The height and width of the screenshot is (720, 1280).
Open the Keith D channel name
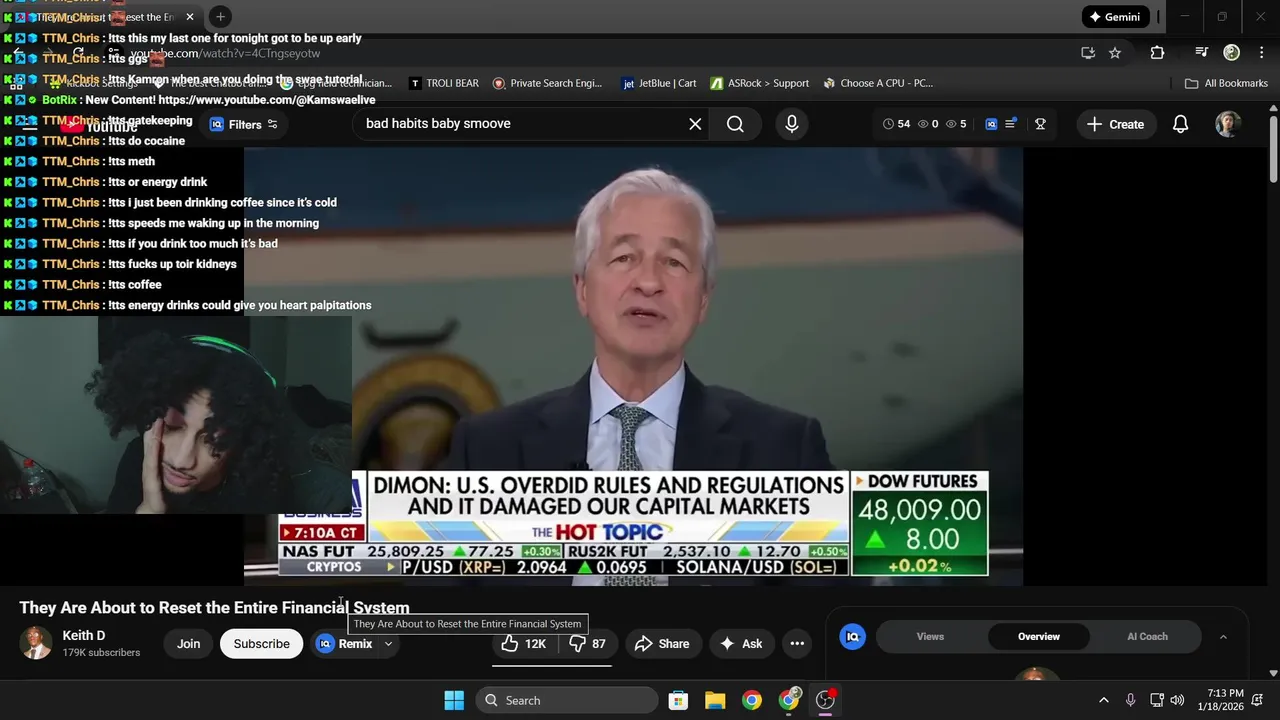point(83,635)
